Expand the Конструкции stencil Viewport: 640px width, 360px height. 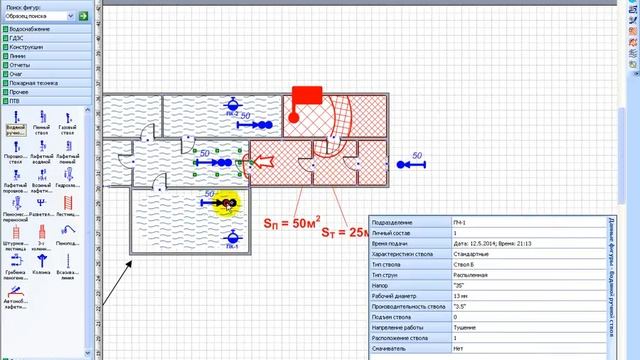[x=47, y=47]
